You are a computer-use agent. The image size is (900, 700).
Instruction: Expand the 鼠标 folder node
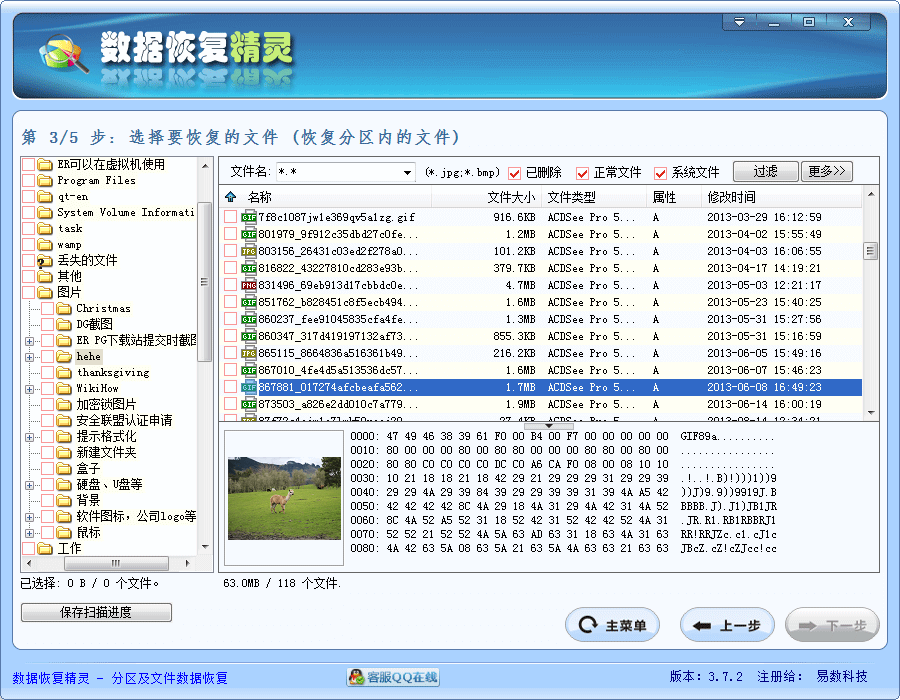tap(29, 533)
